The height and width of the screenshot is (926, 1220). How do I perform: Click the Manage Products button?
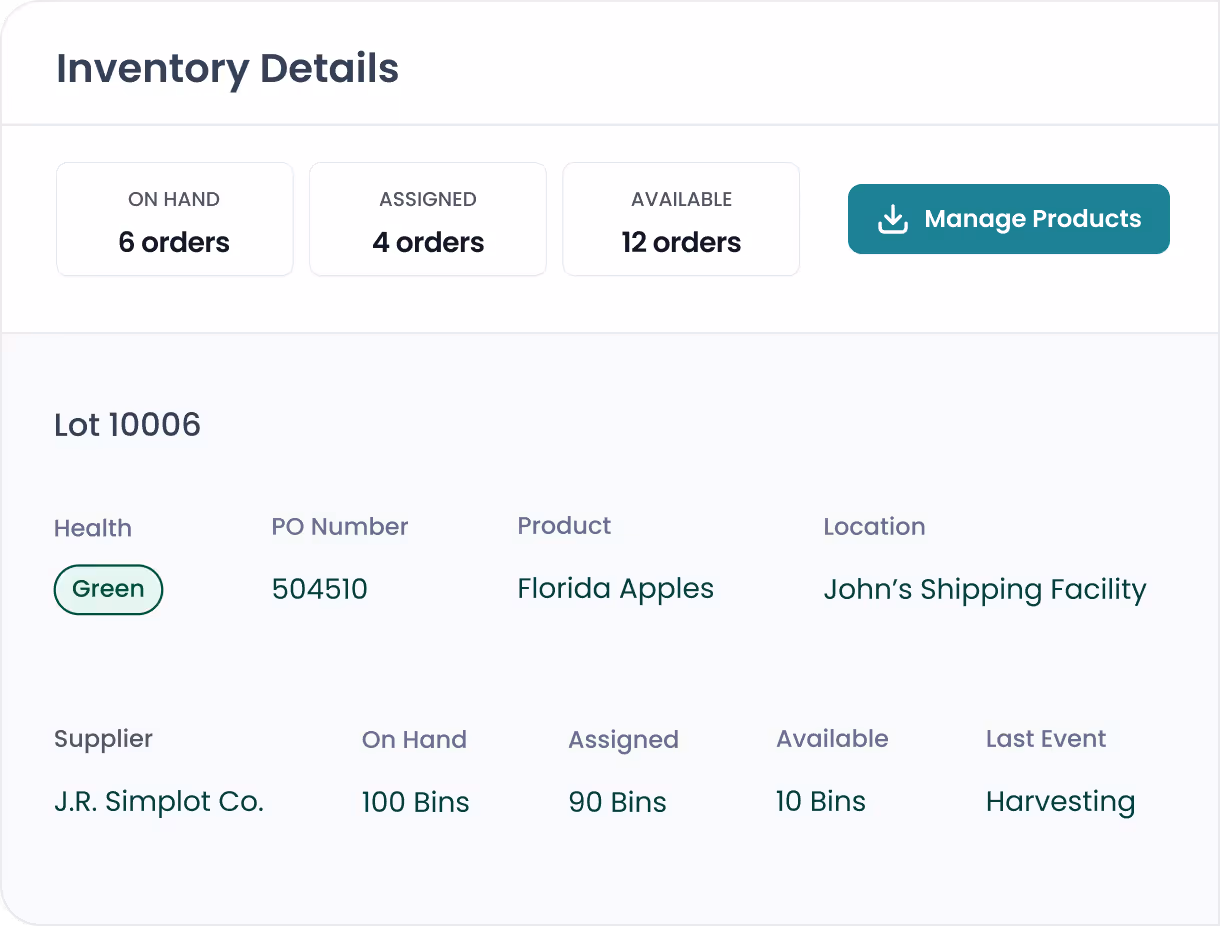1008,218
